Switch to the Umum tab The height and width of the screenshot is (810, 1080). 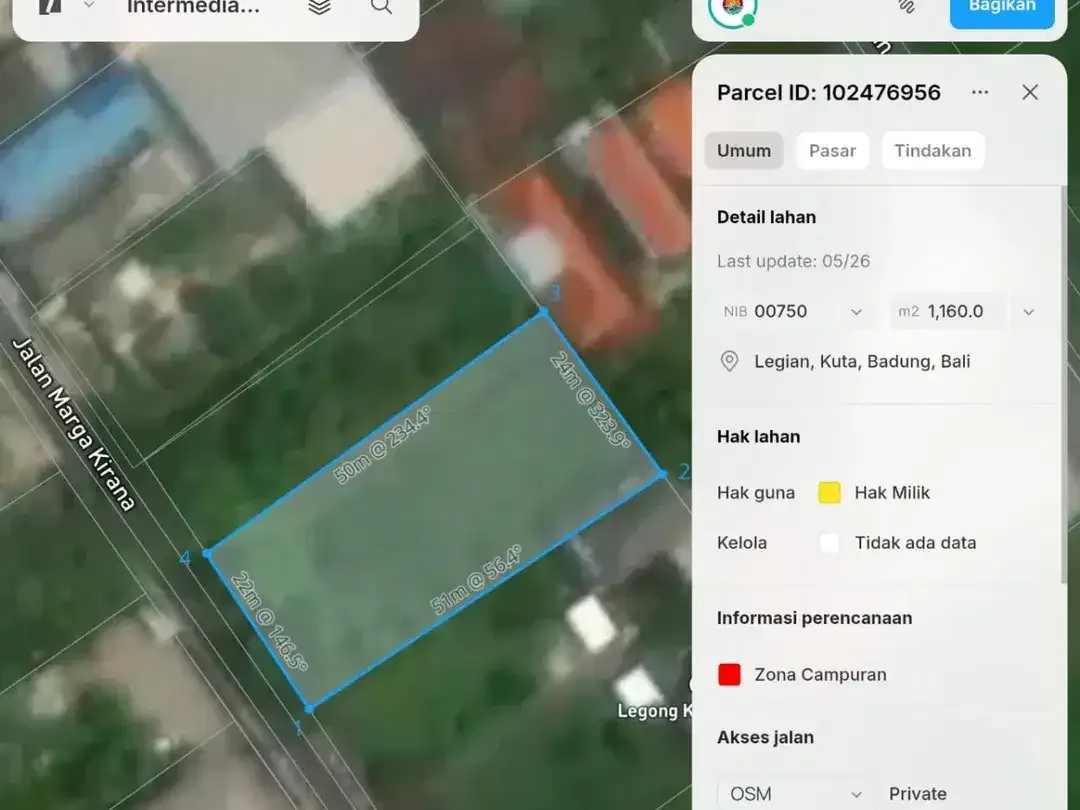point(744,151)
